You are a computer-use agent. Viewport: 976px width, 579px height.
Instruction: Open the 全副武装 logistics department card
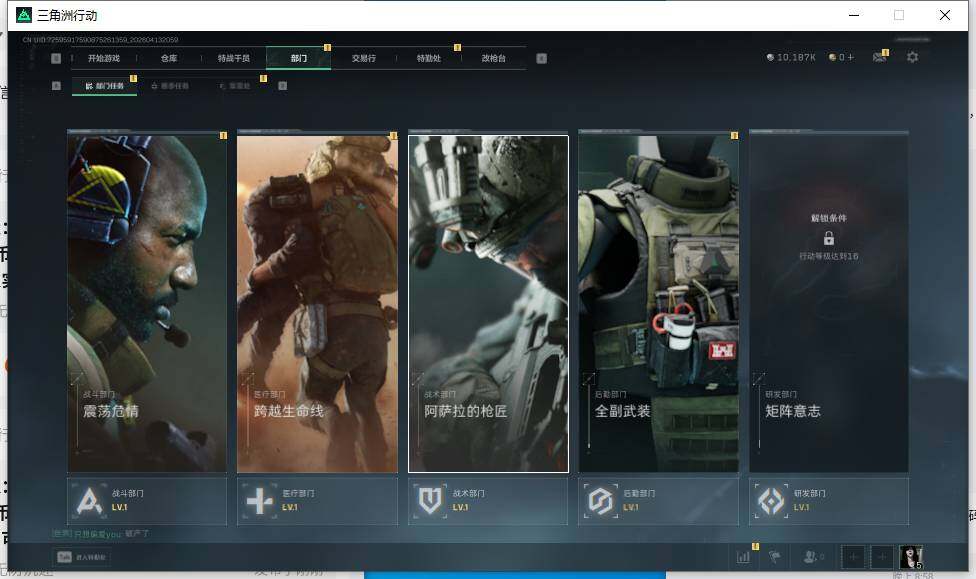point(659,304)
